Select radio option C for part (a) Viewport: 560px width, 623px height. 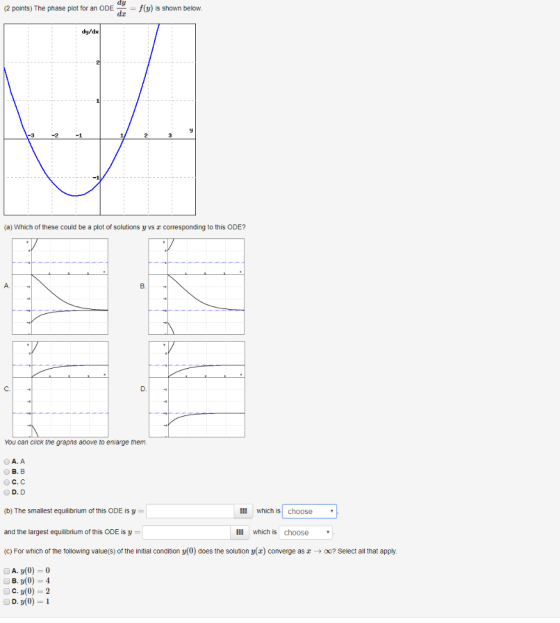point(7,482)
